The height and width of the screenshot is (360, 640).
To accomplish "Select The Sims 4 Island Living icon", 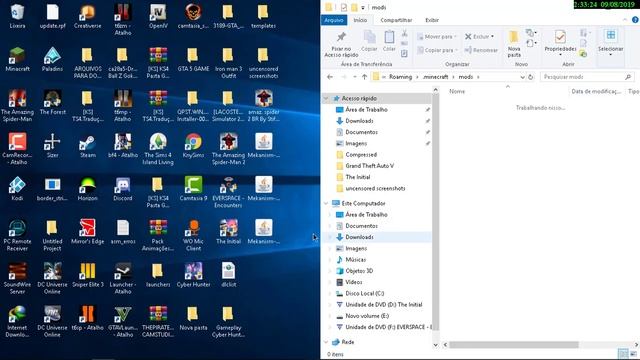I will [x=158, y=149].
